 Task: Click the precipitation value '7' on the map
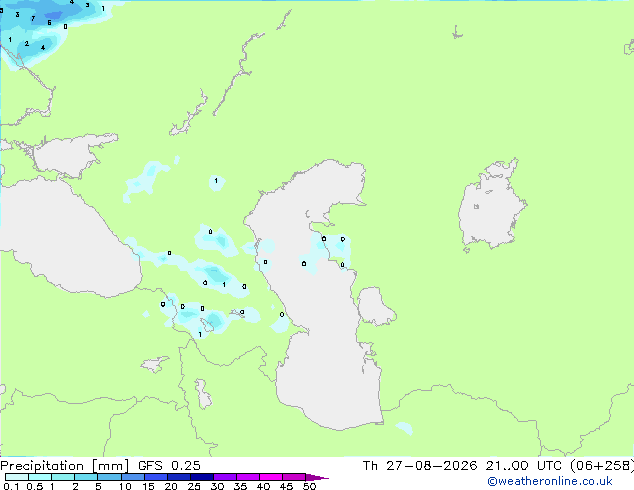[33, 18]
